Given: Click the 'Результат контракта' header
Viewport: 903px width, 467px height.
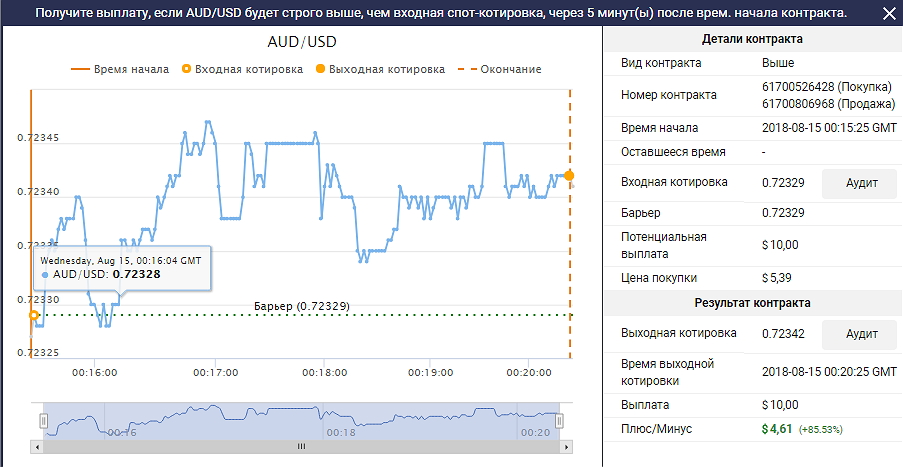Looking at the screenshot, I should click(752, 303).
